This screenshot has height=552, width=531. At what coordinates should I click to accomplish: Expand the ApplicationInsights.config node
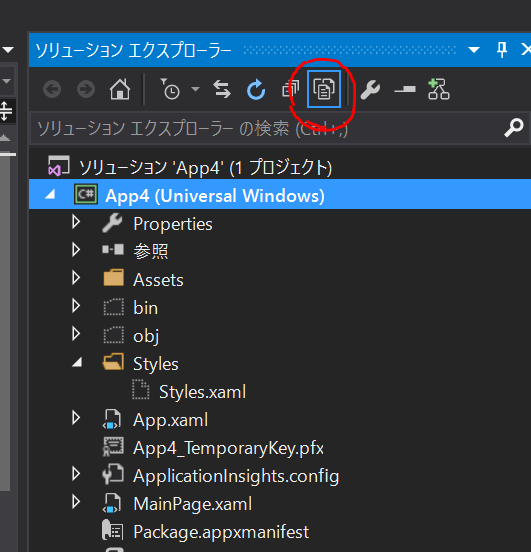coord(76,474)
